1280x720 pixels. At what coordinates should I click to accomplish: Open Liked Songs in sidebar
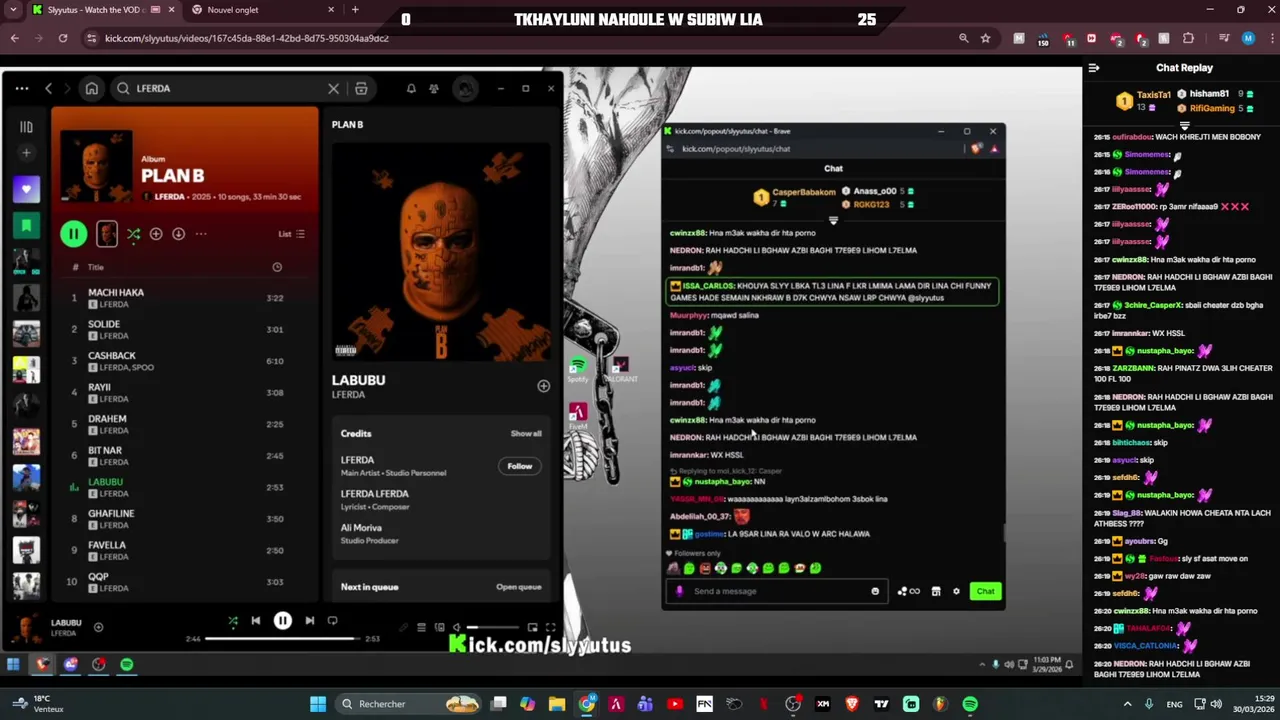[x=26, y=190]
